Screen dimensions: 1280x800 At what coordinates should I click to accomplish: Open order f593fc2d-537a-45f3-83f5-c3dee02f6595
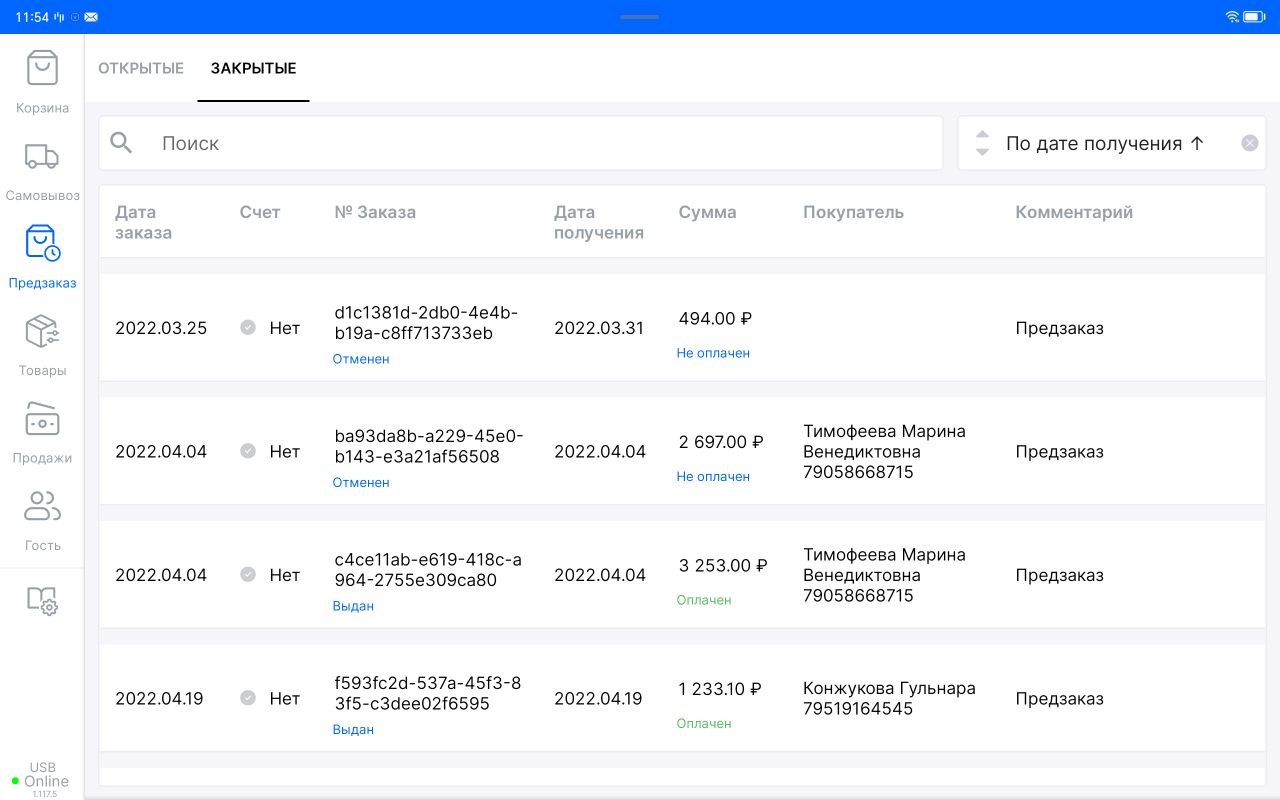(x=428, y=693)
